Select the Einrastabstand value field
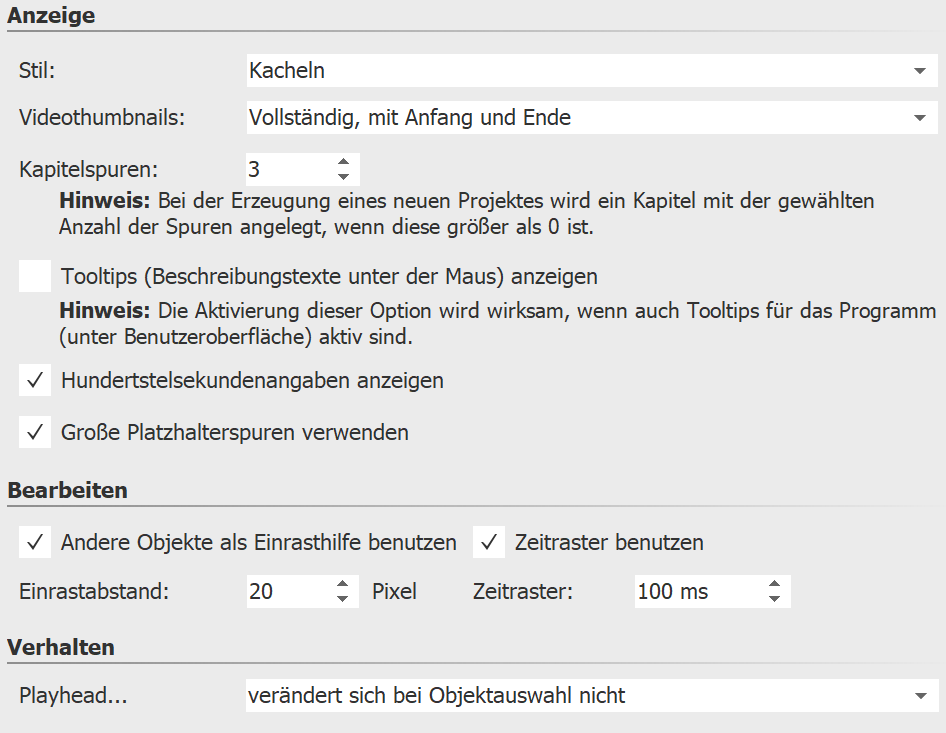 (x=285, y=591)
